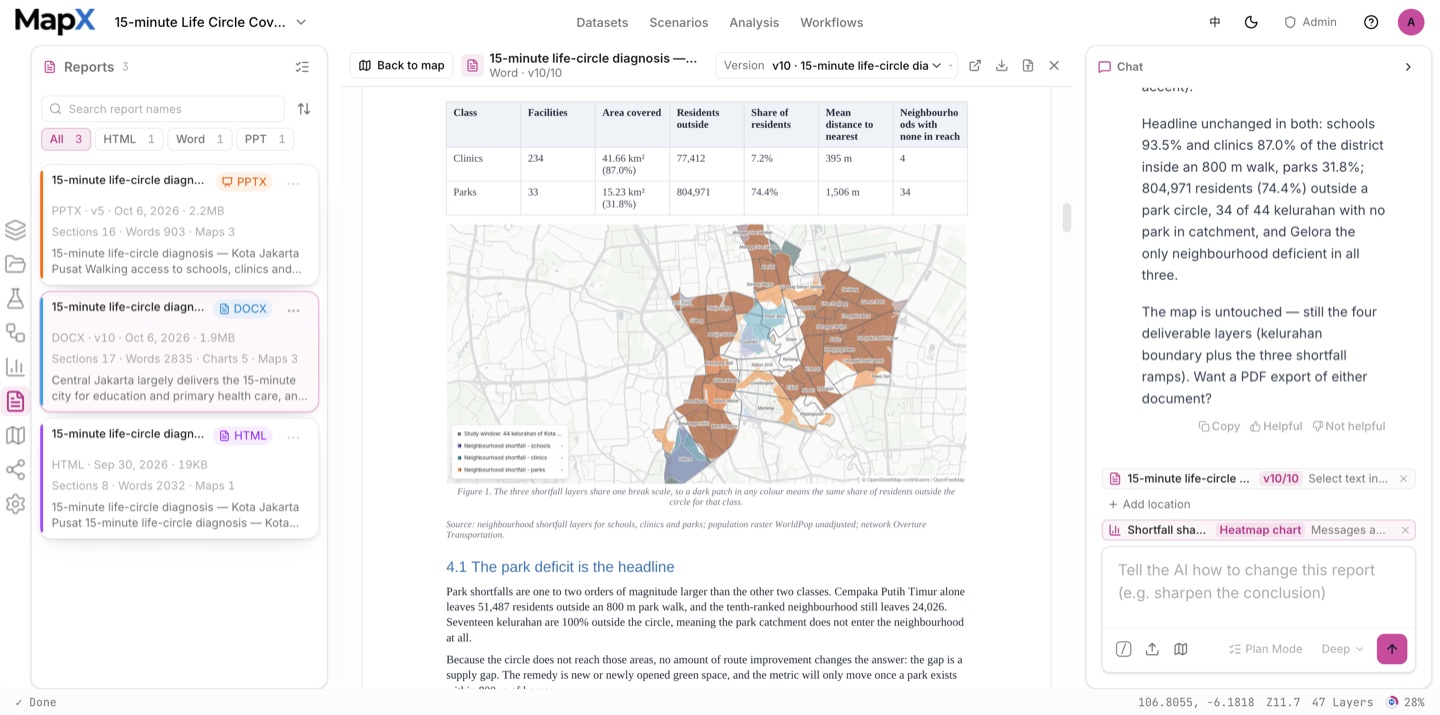
Task: Click the map icon in chat box
Action: pos(1181,649)
